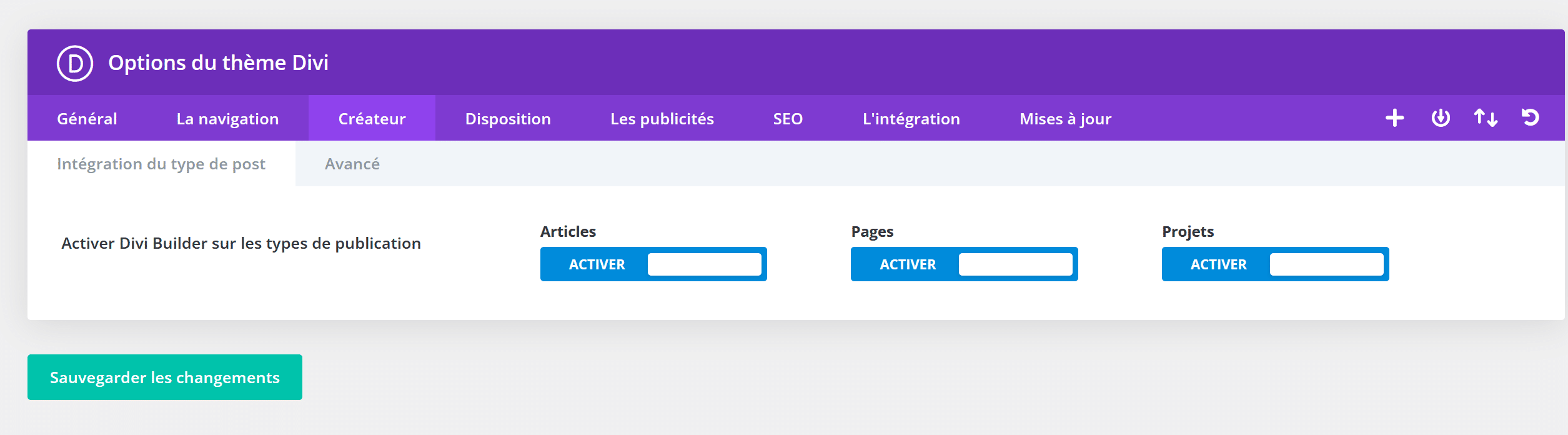1568x435 pixels.
Task: Toggle Divi Builder for Articles
Action: (x=653, y=264)
